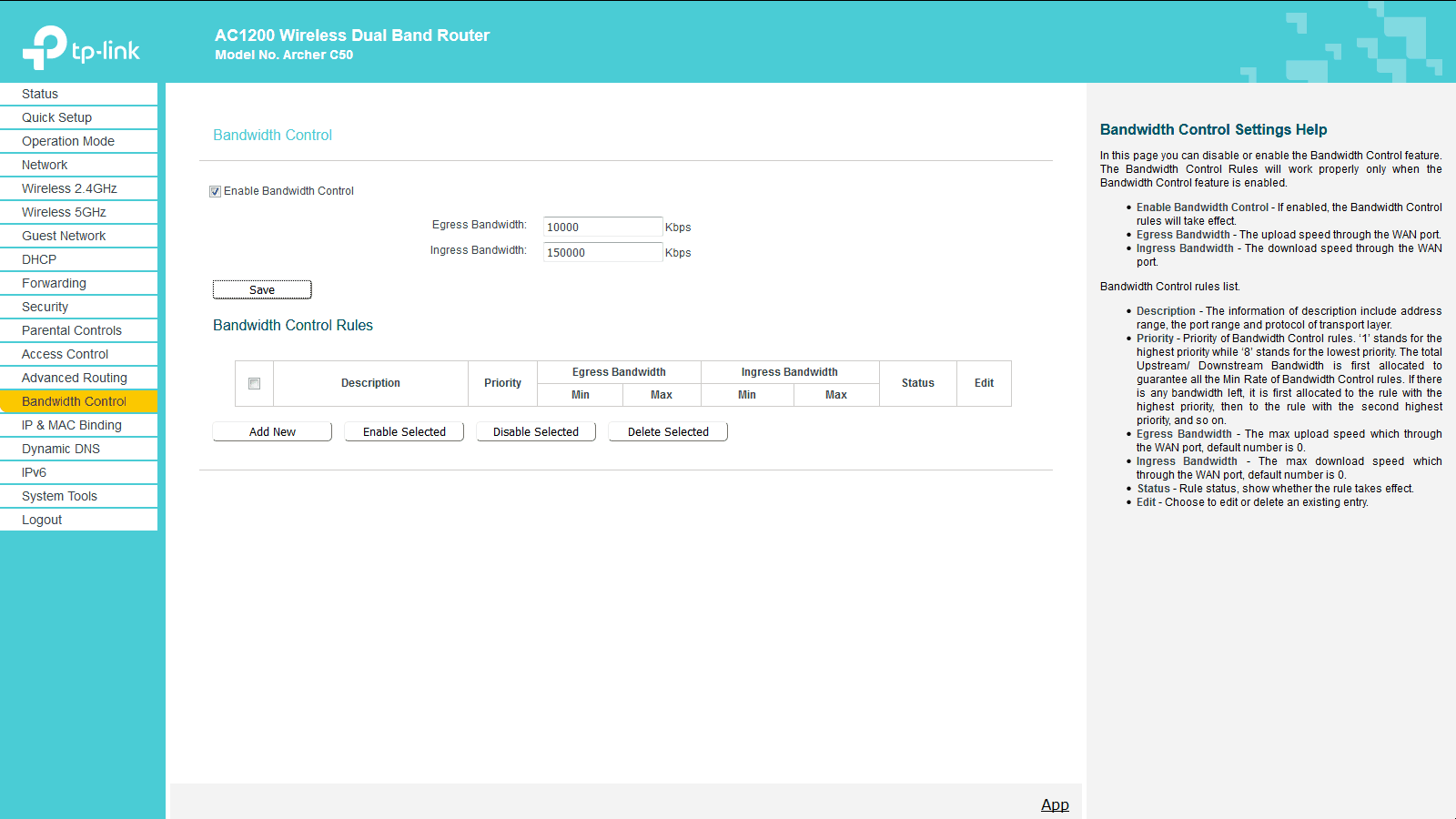
Task: Click AC1200 Wireless Dual Band Router title
Action: click(352, 35)
